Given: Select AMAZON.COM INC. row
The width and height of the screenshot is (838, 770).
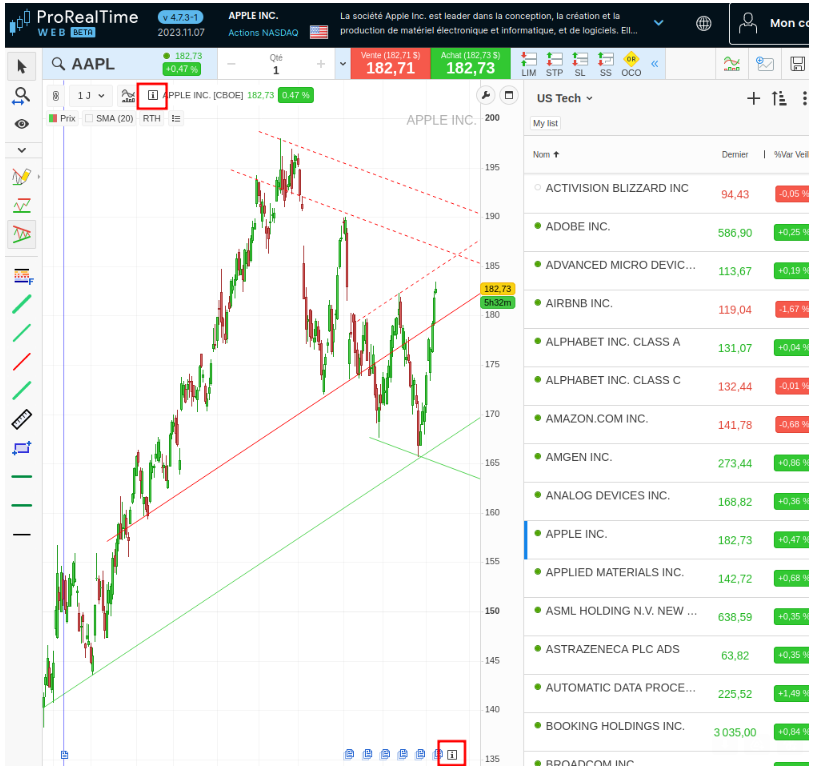Looking at the screenshot, I should pyautogui.click(x=666, y=424).
